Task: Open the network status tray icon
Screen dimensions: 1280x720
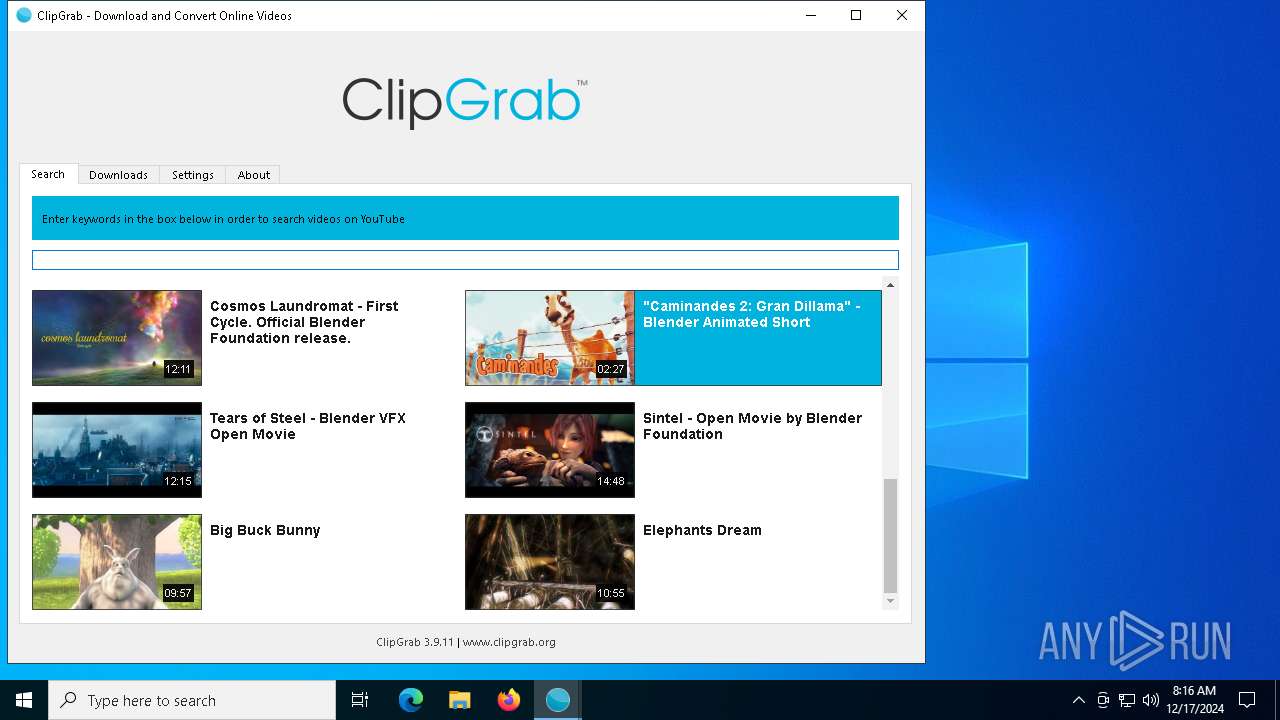Action: click(1127, 700)
